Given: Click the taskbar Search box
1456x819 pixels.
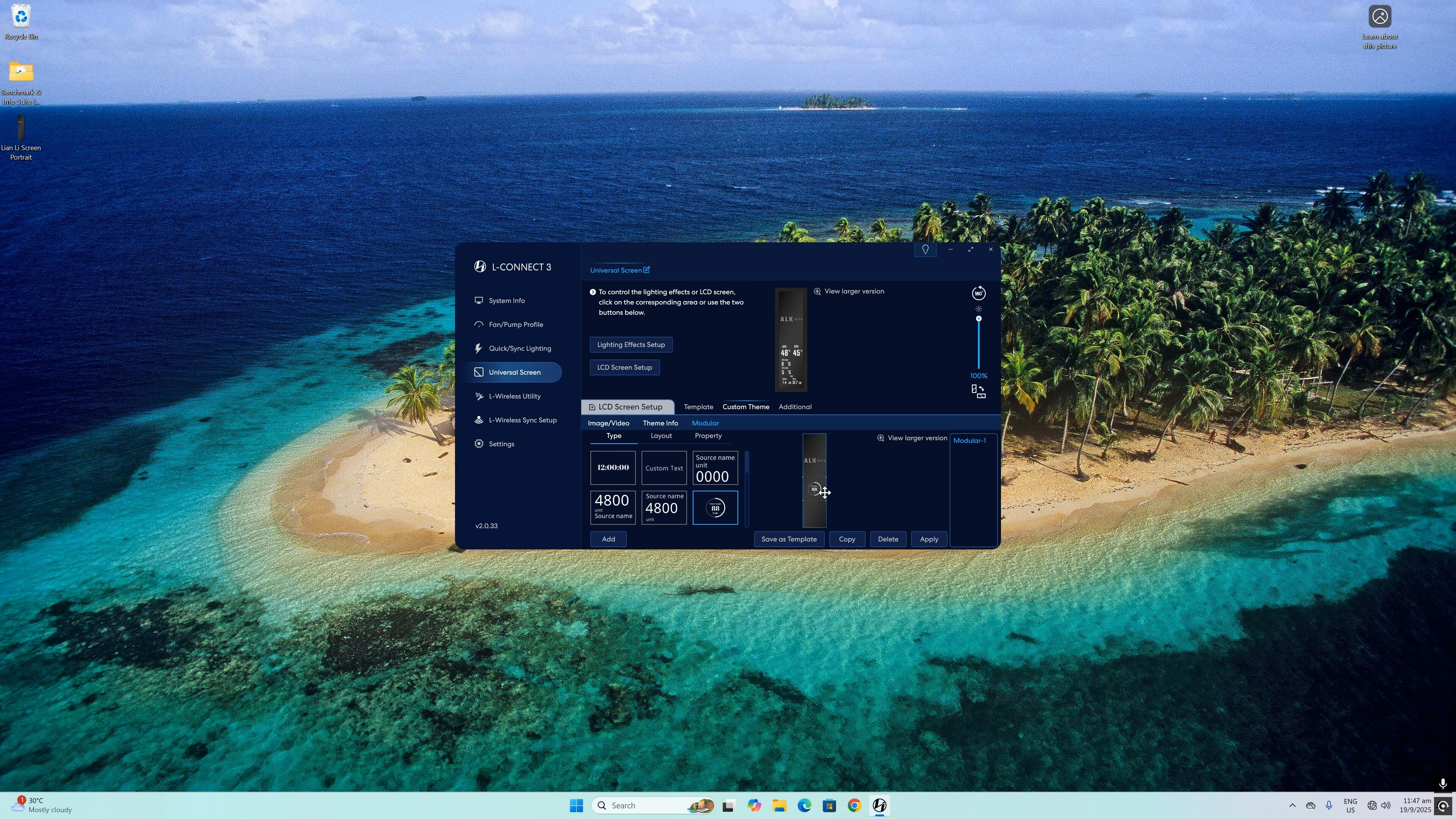Looking at the screenshot, I should pos(653,805).
